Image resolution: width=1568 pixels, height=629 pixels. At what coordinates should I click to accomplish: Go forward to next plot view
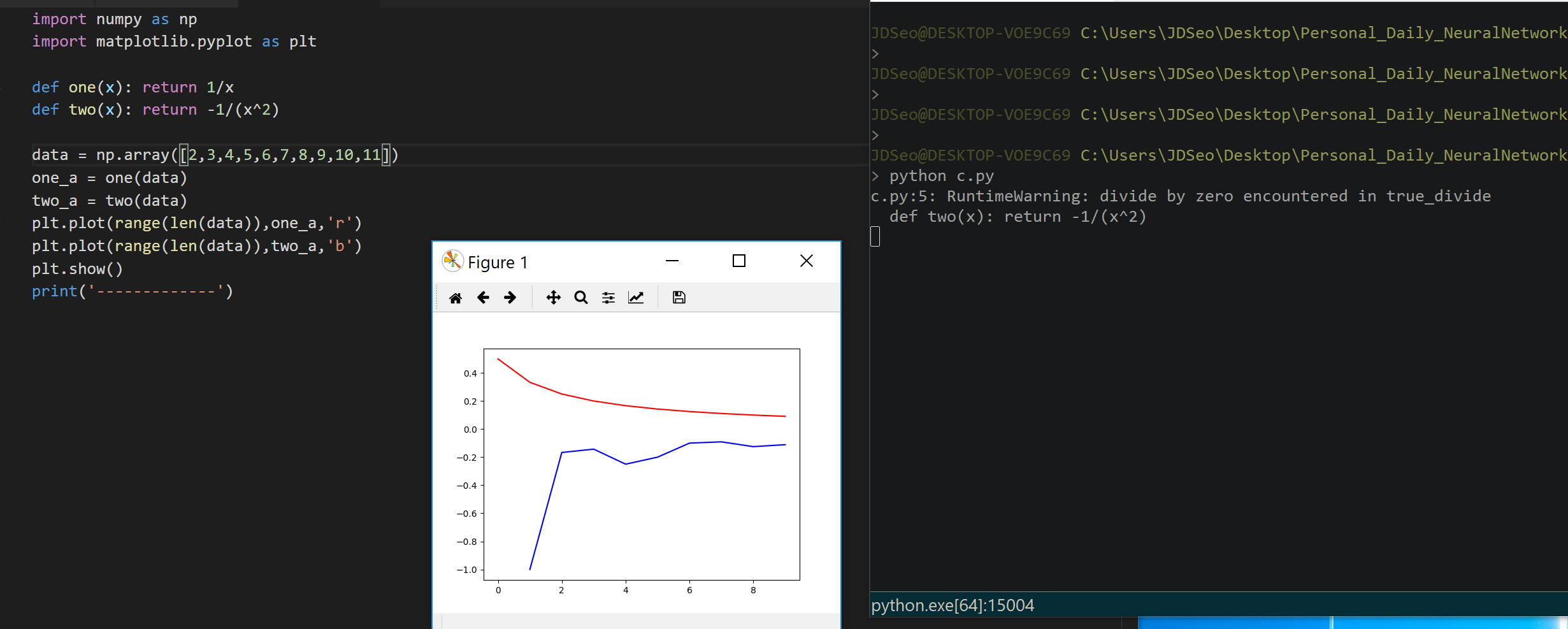[510, 298]
